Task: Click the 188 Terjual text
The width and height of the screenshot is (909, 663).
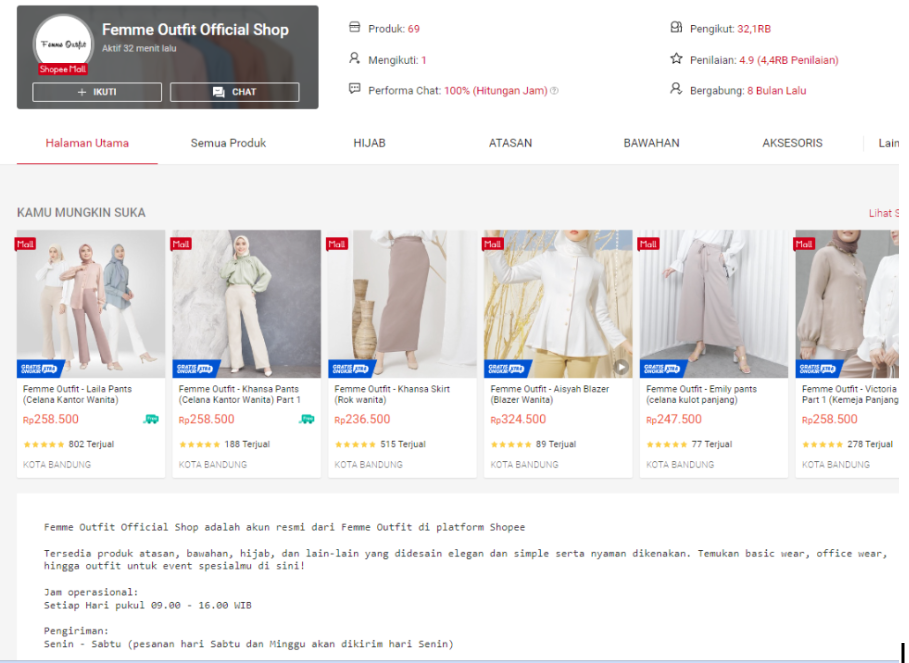Action: tap(247, 445)
